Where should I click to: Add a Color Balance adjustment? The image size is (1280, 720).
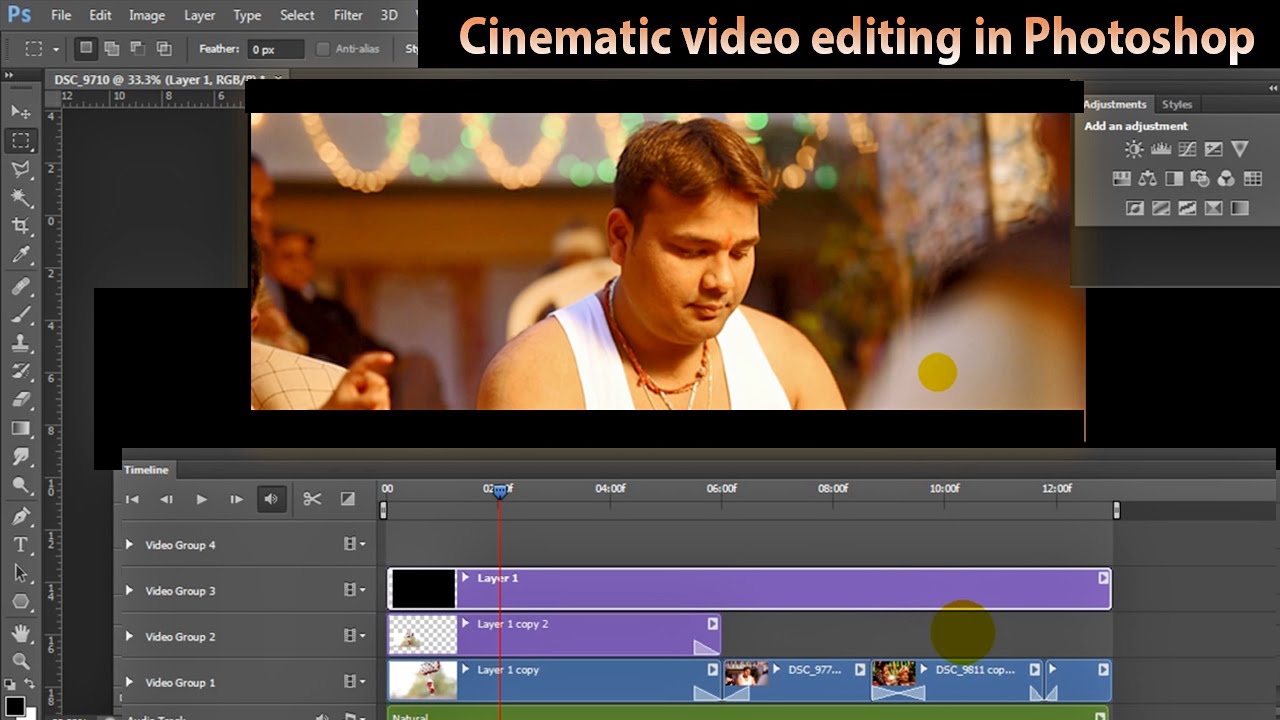coord(1147,179)
